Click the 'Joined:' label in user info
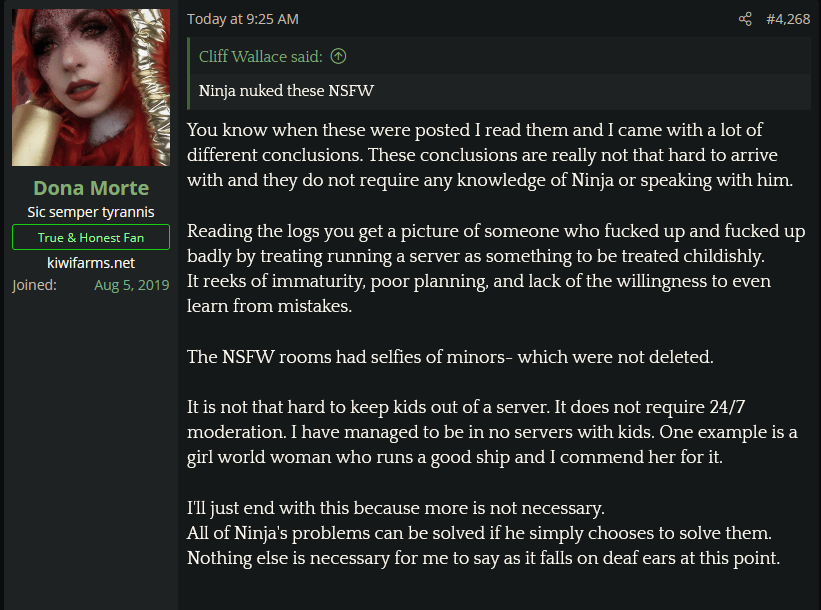This screenshot has height=610, width=821. [x=35, y=285]
